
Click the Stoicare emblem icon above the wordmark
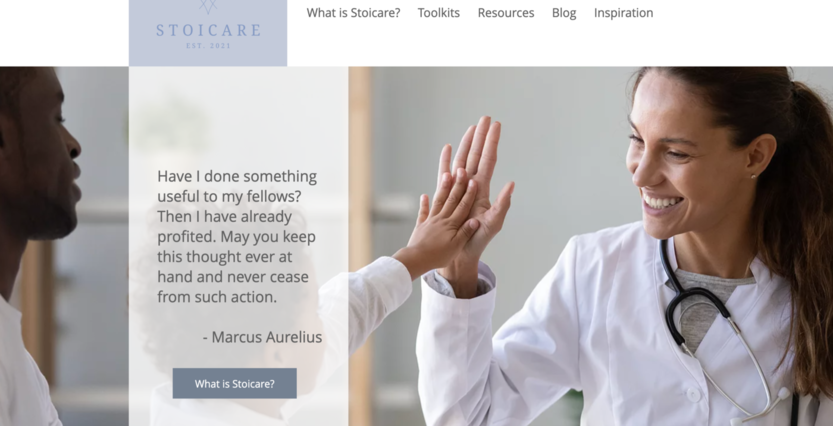(208, 6)
